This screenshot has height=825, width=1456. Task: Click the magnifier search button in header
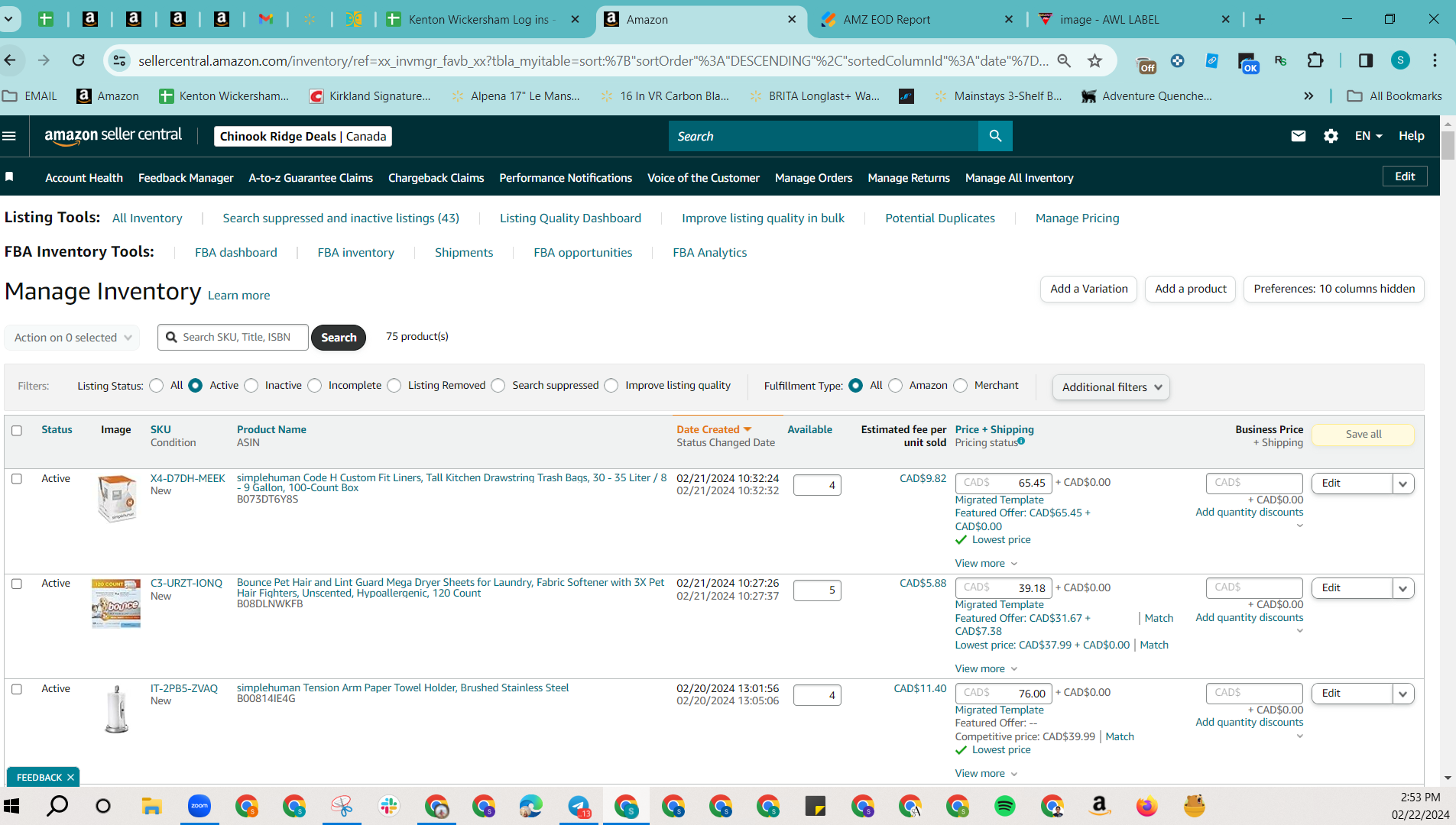point(995,136)
